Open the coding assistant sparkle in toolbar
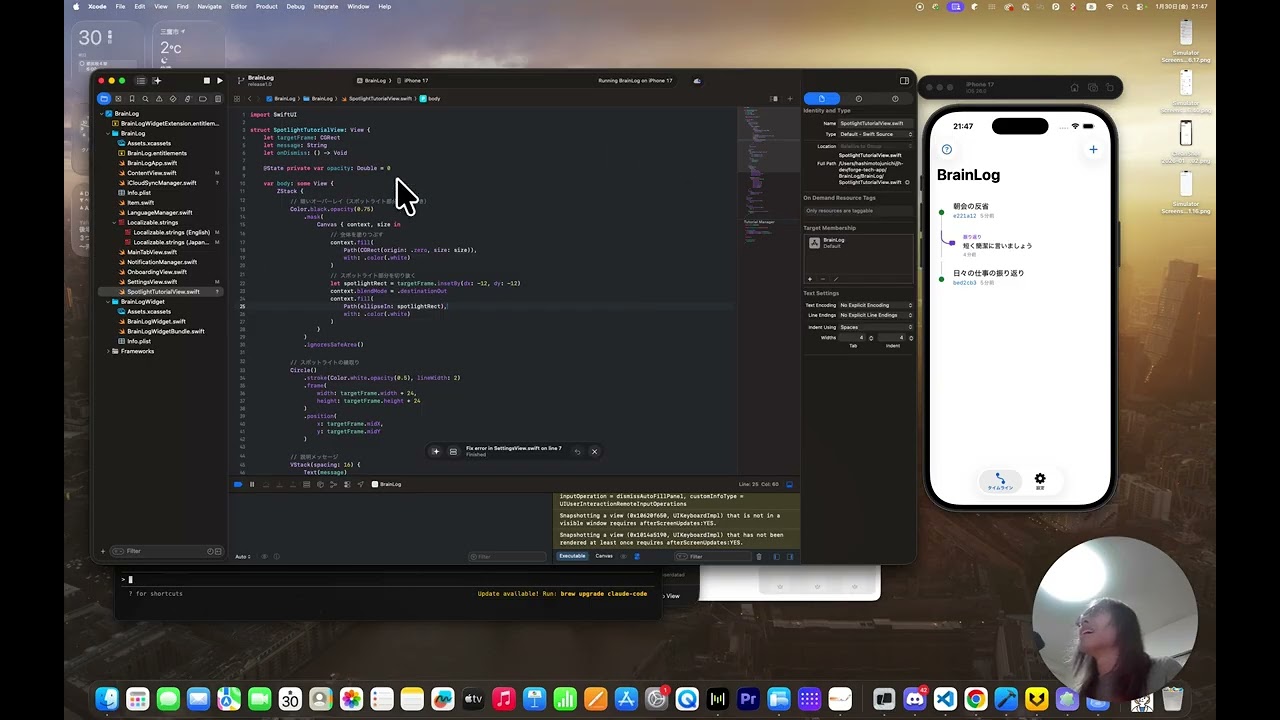The width and height of the screenshot is (1280, 720). 157,81
